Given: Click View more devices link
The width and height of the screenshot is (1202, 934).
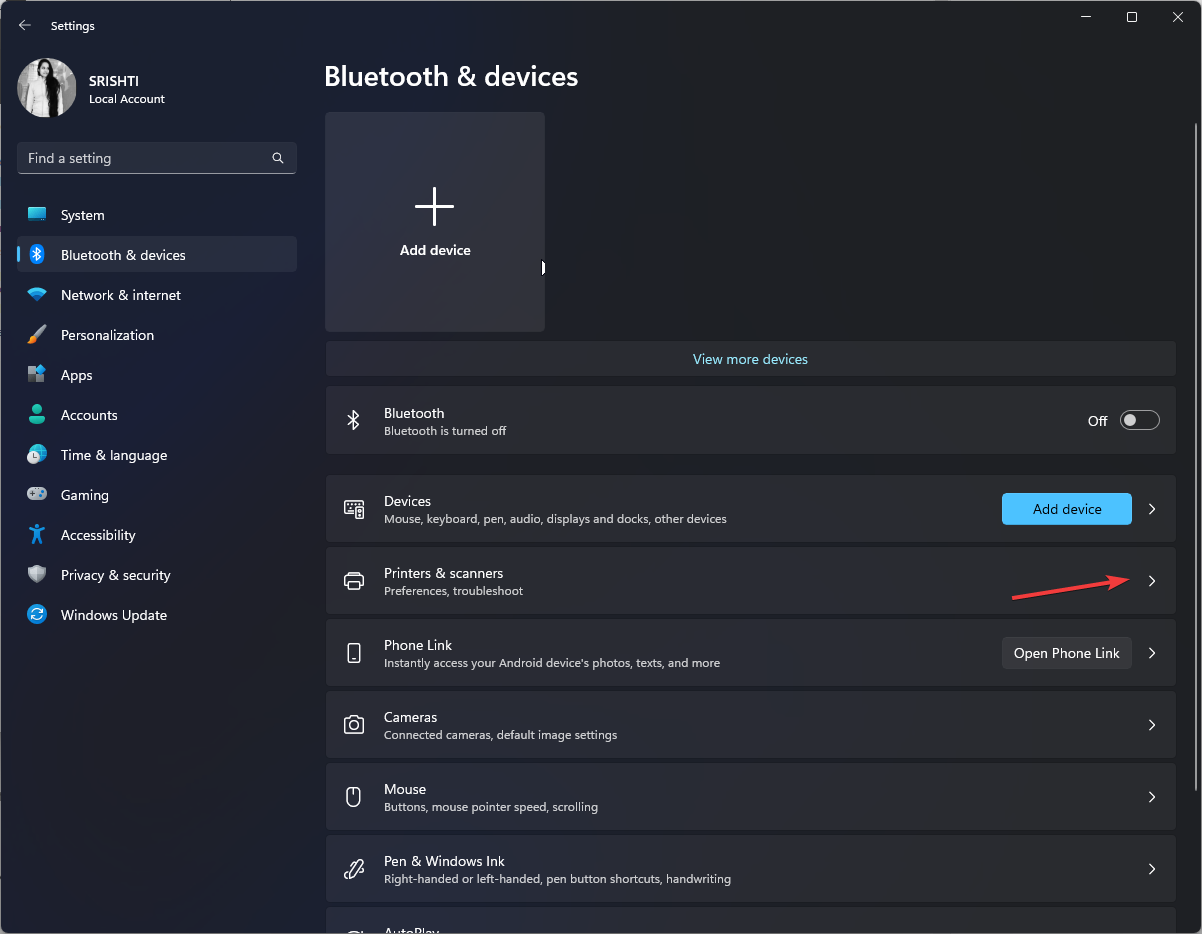Looking at the screenshot, I should [750, 359].
